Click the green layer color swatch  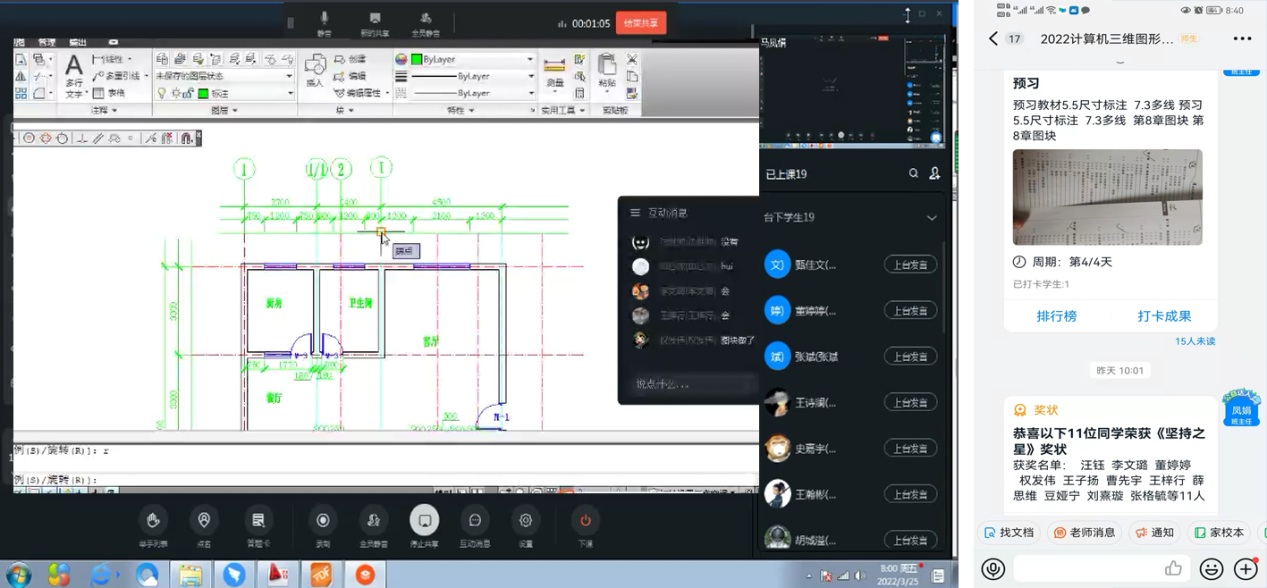click(204, 93)
